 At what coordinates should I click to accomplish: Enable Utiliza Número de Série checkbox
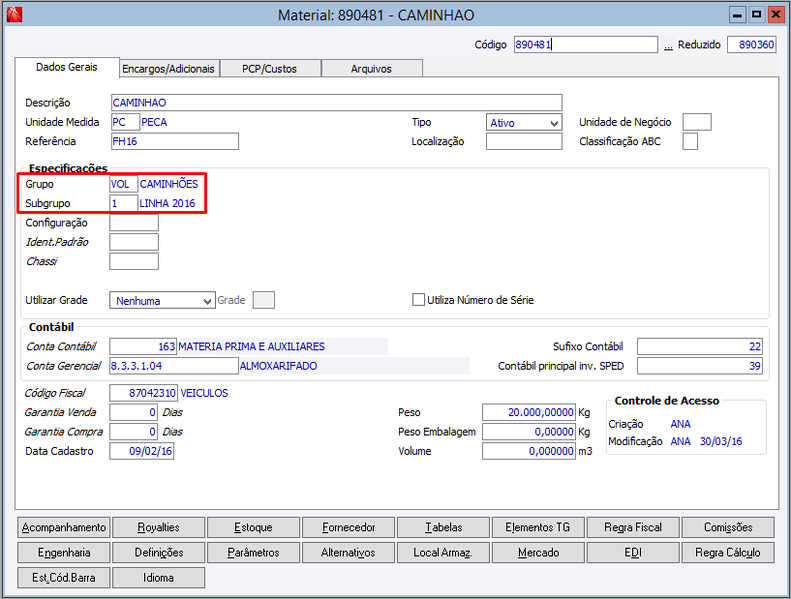coord(418,300)
